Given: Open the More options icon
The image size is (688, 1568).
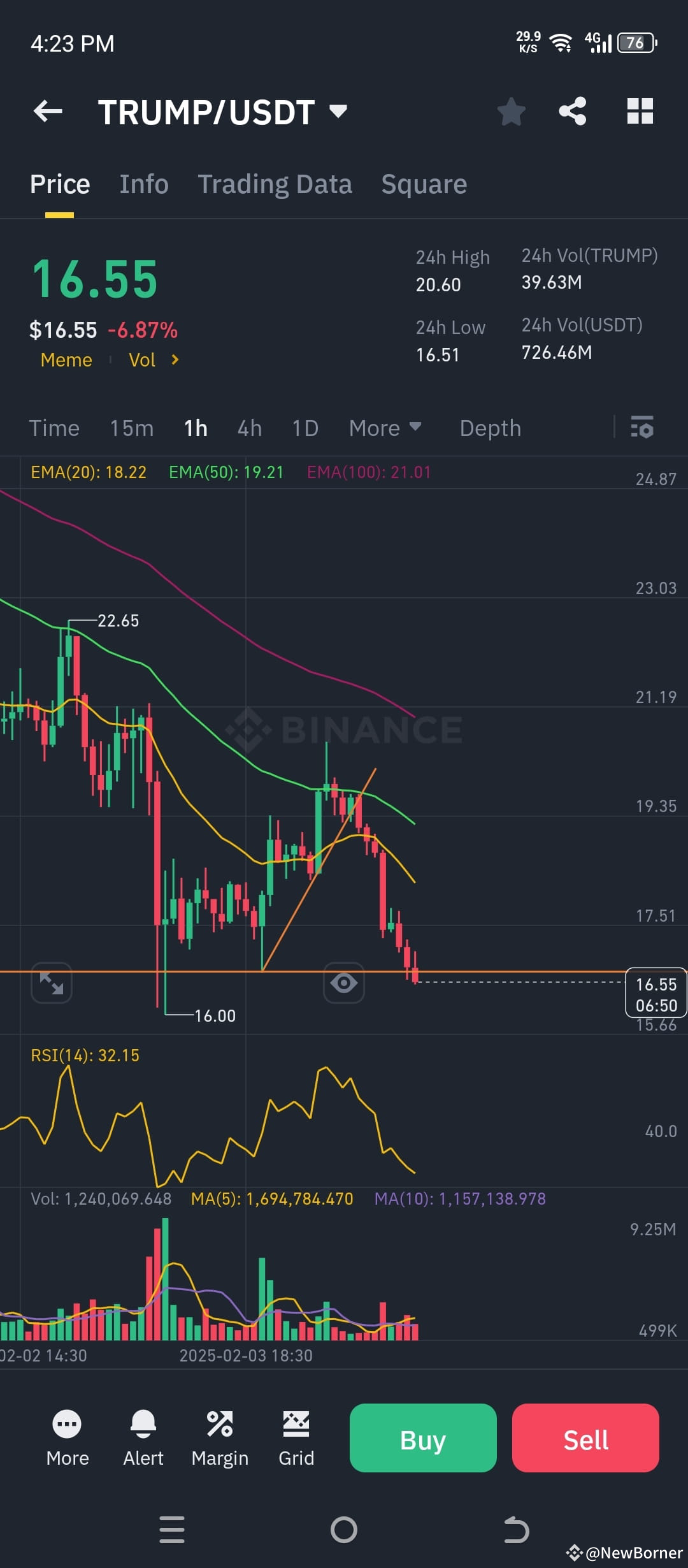Looking at the screenshot, I should [68, 1437].
